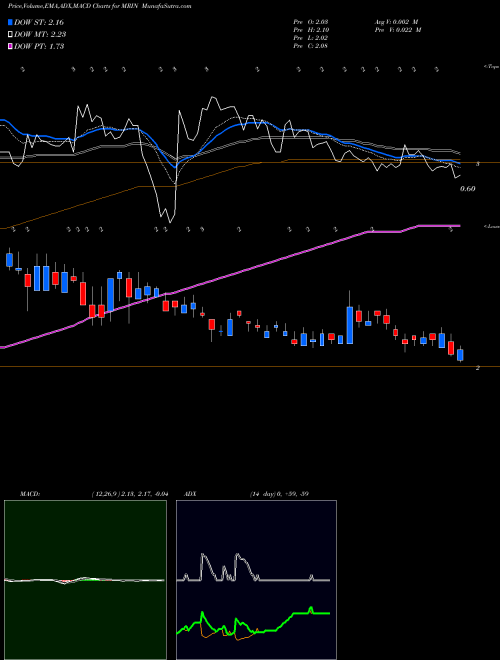Click the first blue candlestick on the left
Image resolution: width=500 pixels, height=660 pixels.
pos(9,260)
